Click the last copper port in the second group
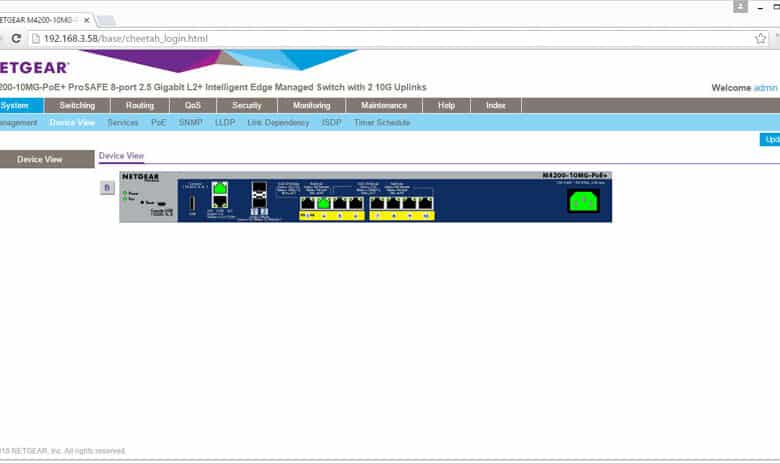780x464 pixels. (425, 203)
